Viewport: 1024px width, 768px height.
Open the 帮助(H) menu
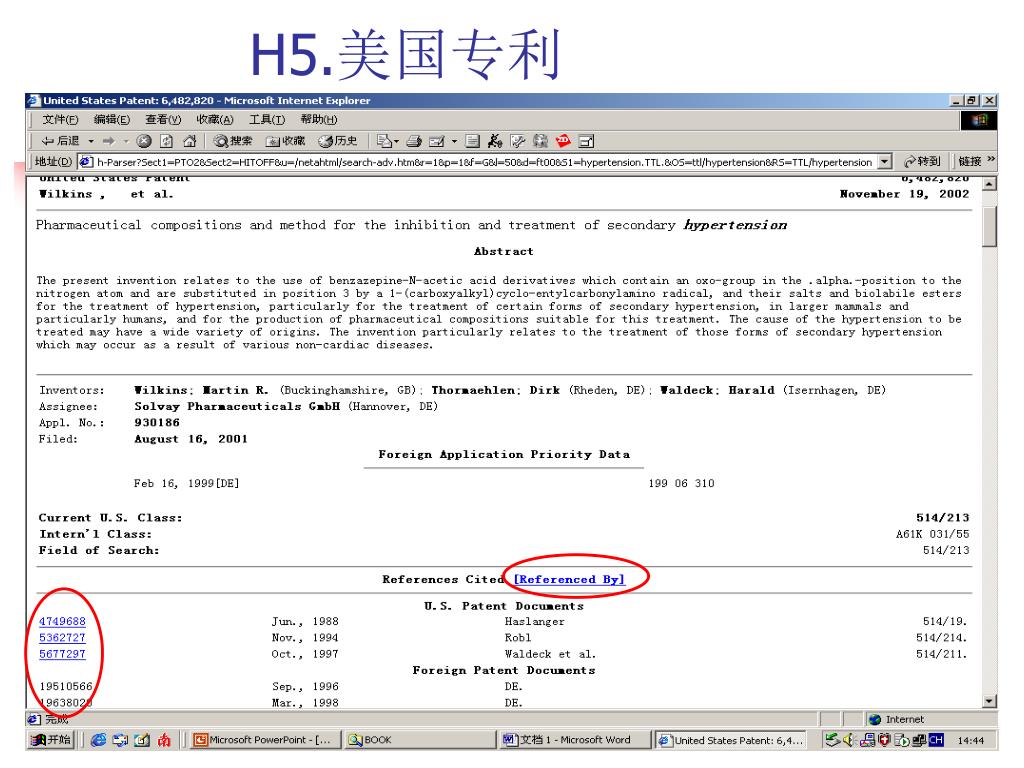319,120
